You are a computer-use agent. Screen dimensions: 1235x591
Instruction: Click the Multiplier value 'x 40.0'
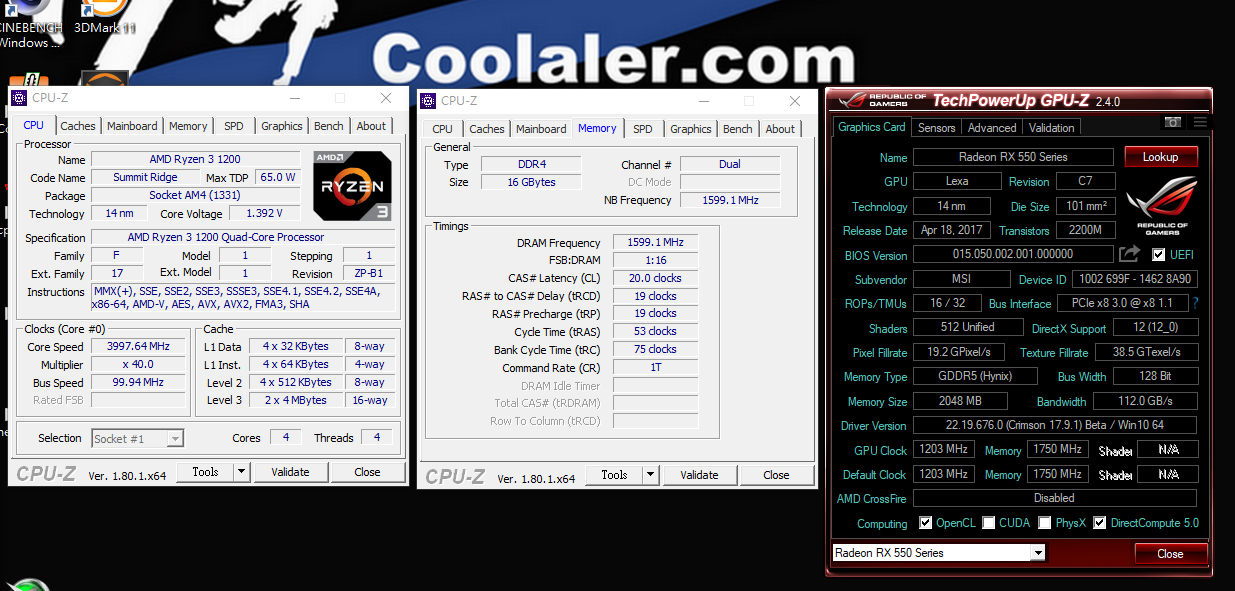point(138,365)
